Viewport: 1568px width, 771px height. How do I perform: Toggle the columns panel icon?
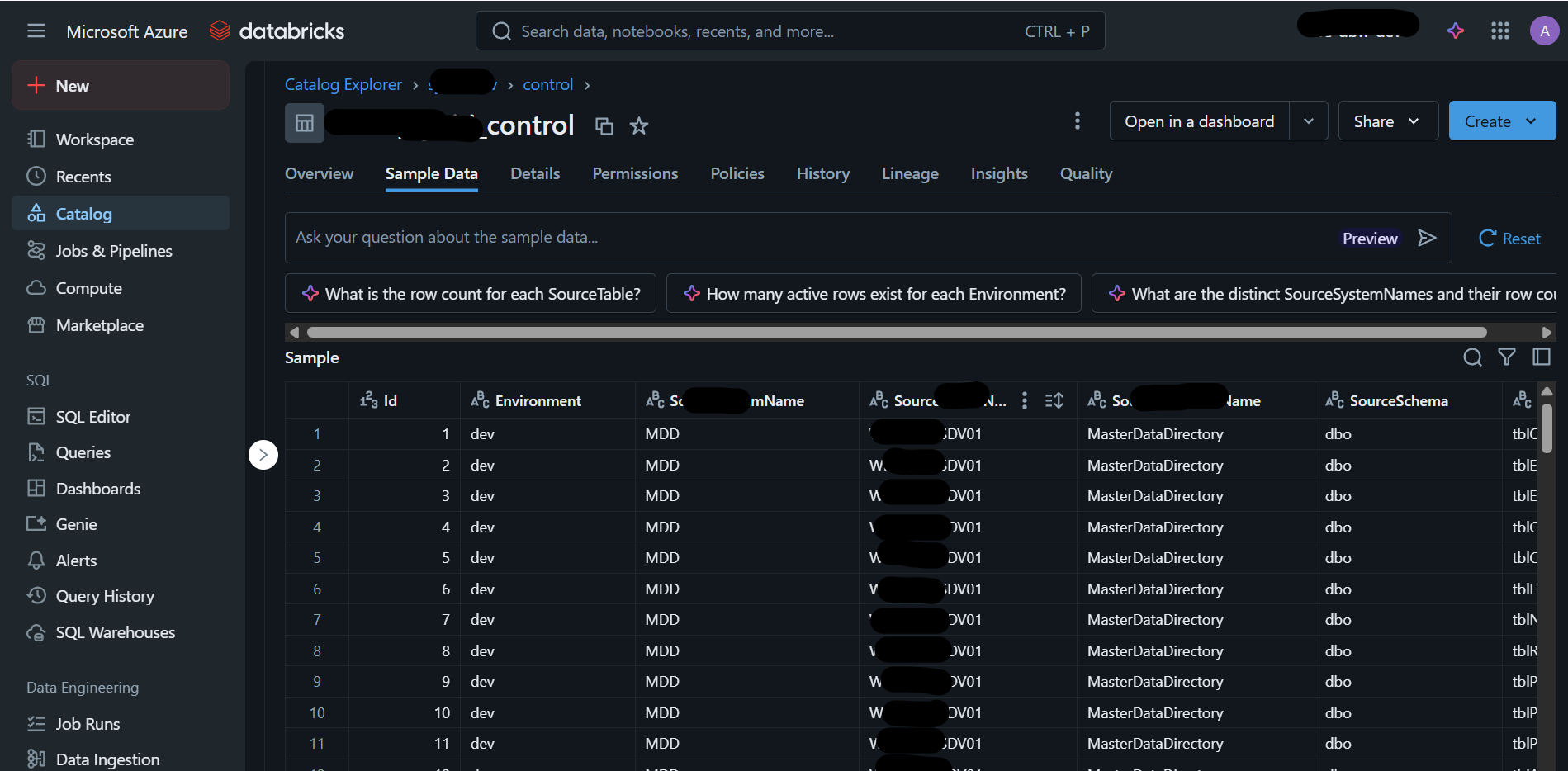1542,357
